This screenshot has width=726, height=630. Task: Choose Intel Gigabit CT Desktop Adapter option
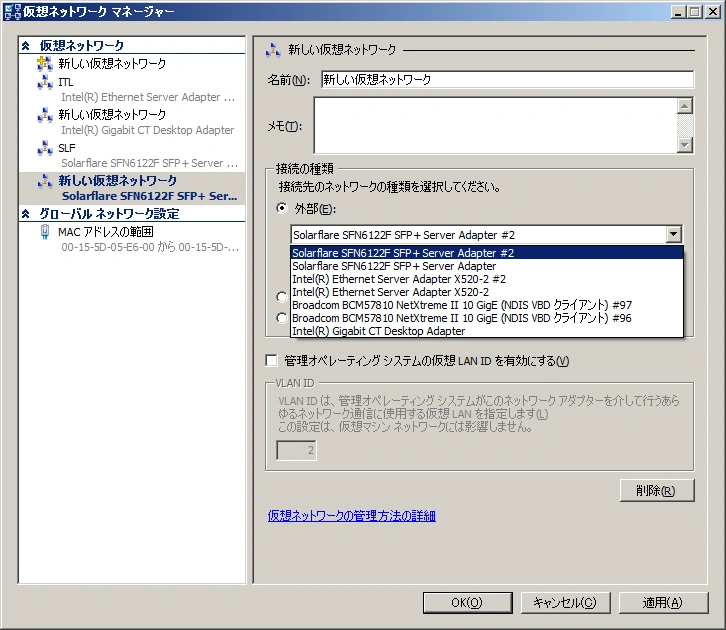pyautogui.click(x=487, y=331)
